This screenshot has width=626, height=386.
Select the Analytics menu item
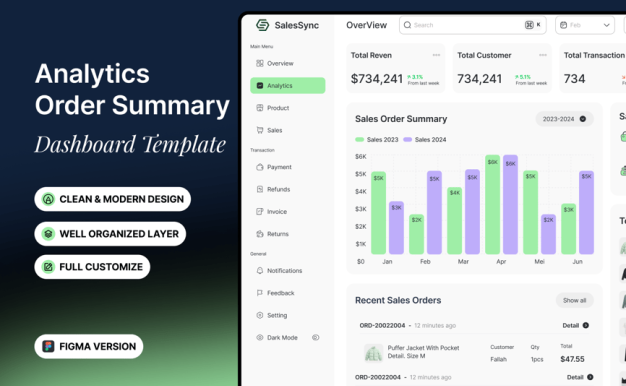(x=287, y=85)
